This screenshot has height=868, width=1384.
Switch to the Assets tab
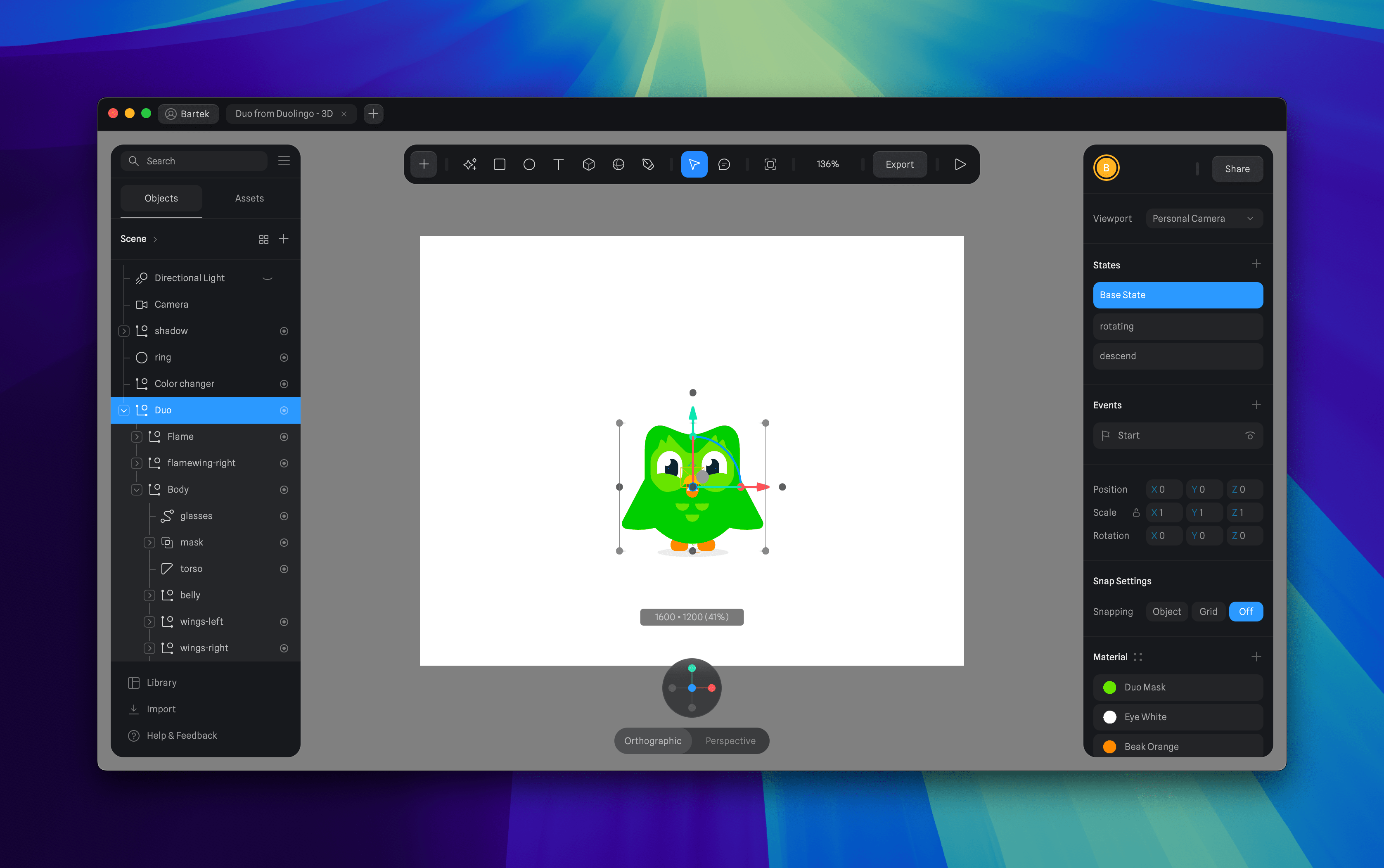point(249,198)
